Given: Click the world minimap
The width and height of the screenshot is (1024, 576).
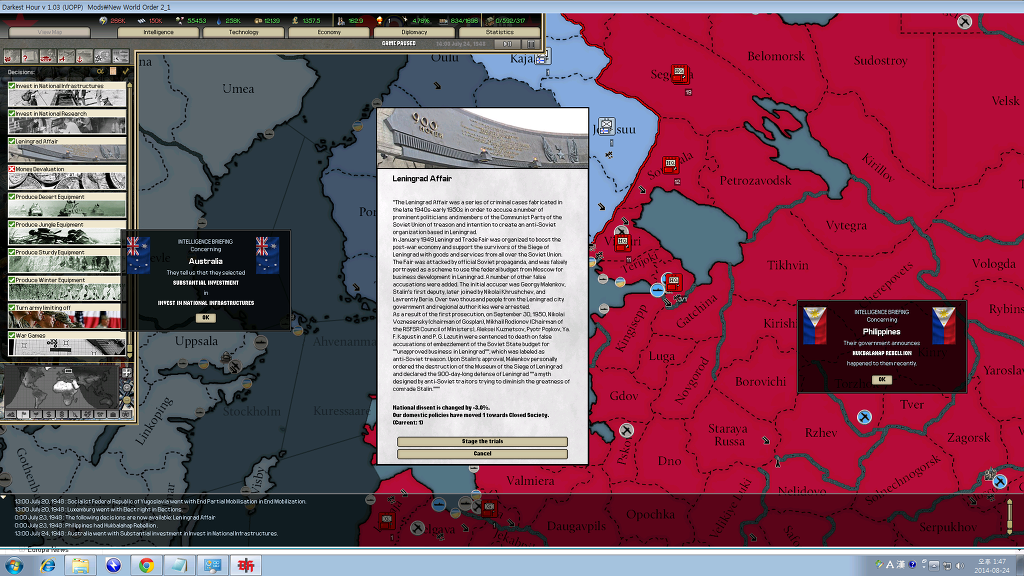Looking at the screenshot, I should (x=62, y=387).
